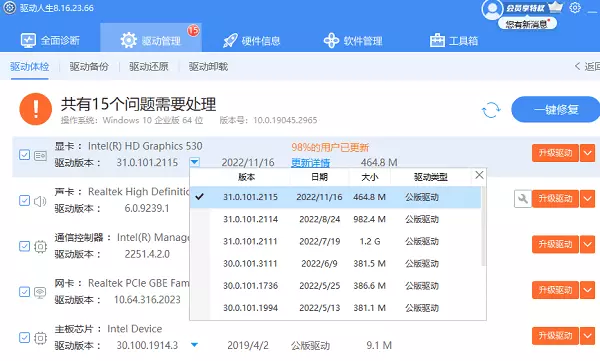Click 升级驱动 for the 通信控制器 row
This screenshot has width=600, height=361.
(x=555, y=244)
